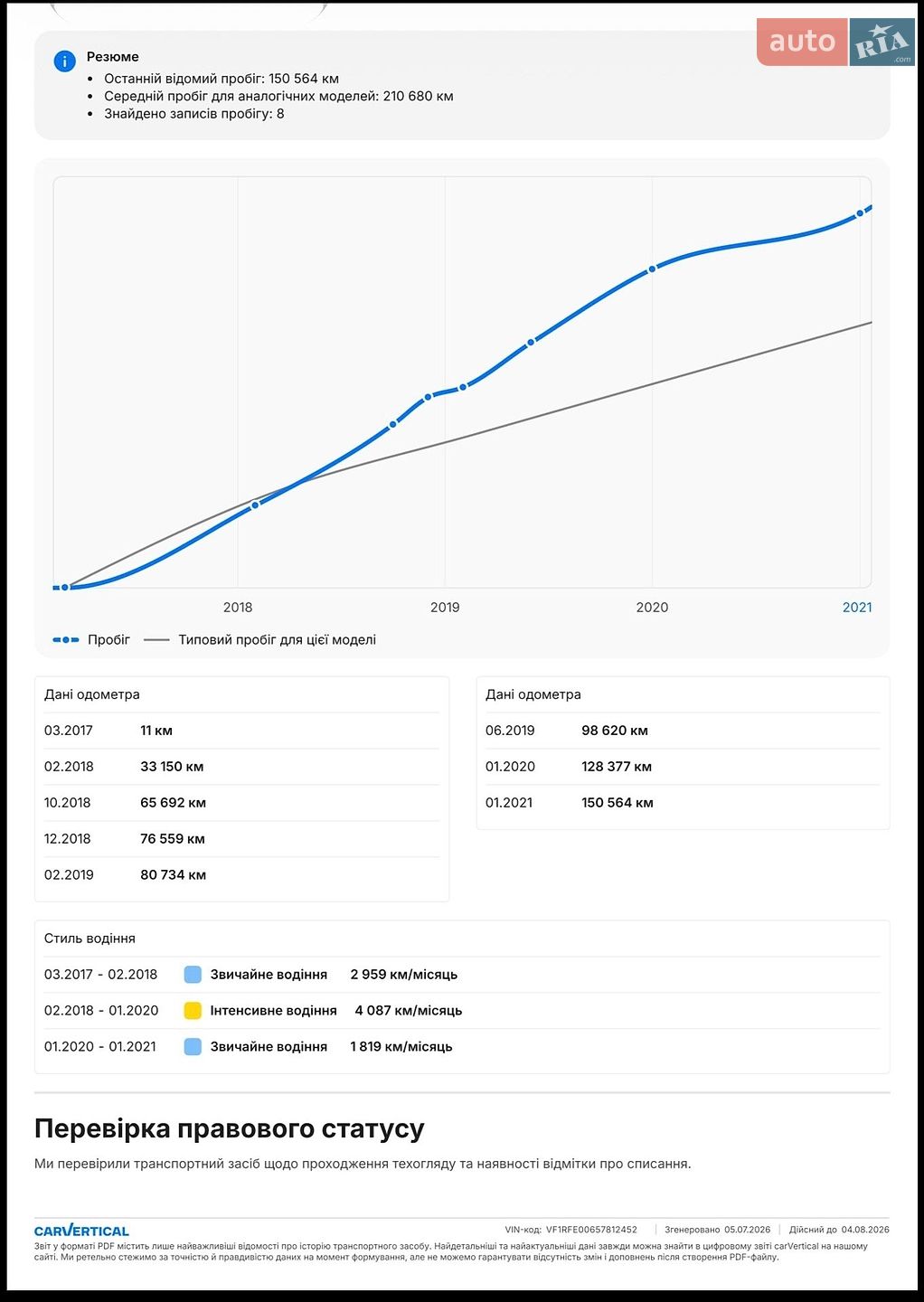The width and height of the screenshot is (924, 1302).
Task: Click the valid-until date 04.08.2026
Action: [865, 1230]
